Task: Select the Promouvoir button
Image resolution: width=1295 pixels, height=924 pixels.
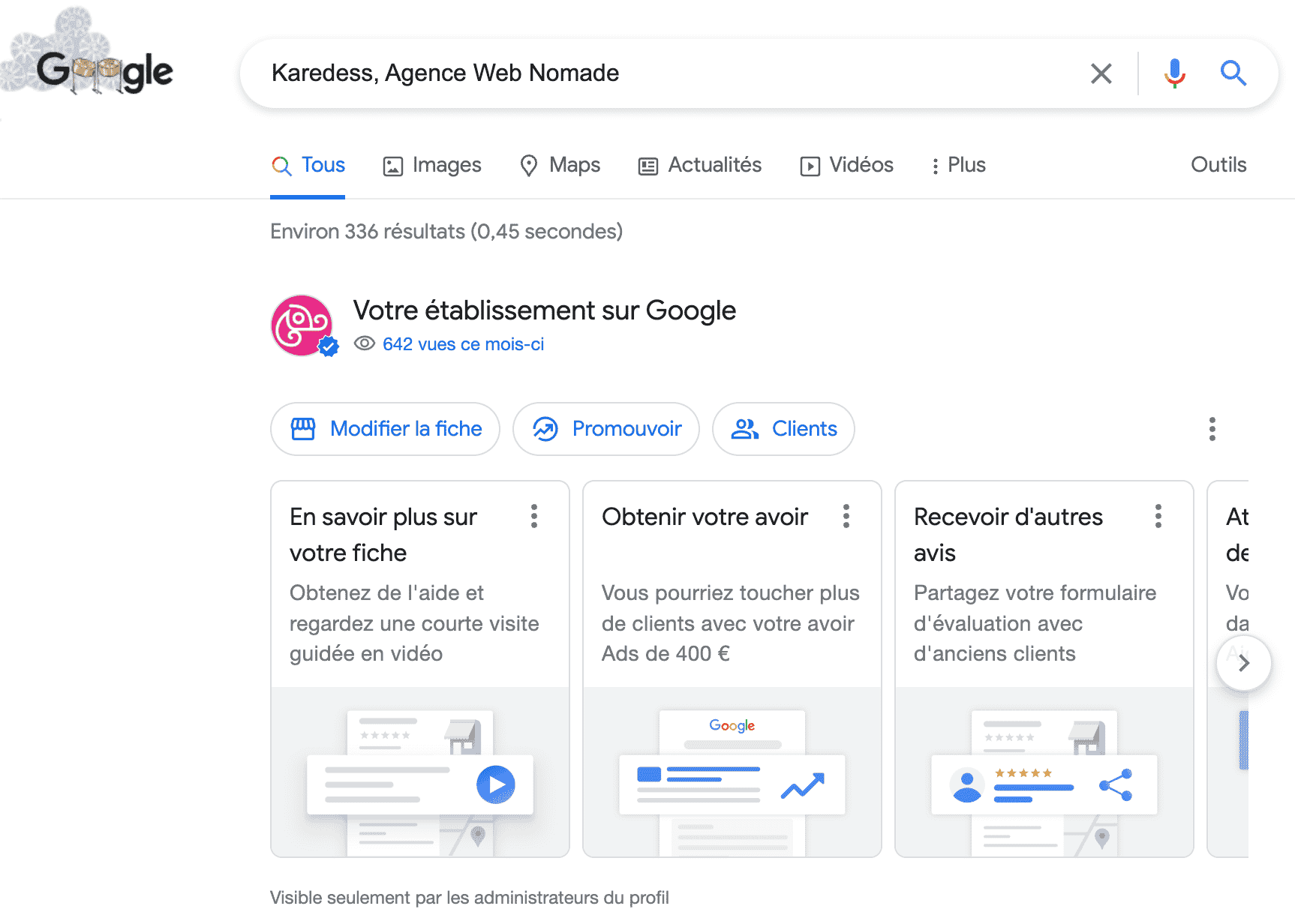Action: coord(606,429)
